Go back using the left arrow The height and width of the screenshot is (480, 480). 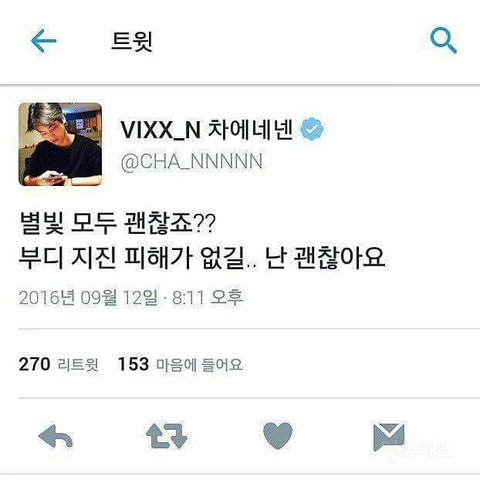pos(44,41)
